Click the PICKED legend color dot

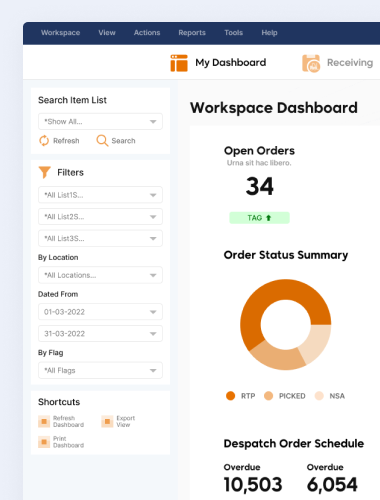click(x=268, y=396)
